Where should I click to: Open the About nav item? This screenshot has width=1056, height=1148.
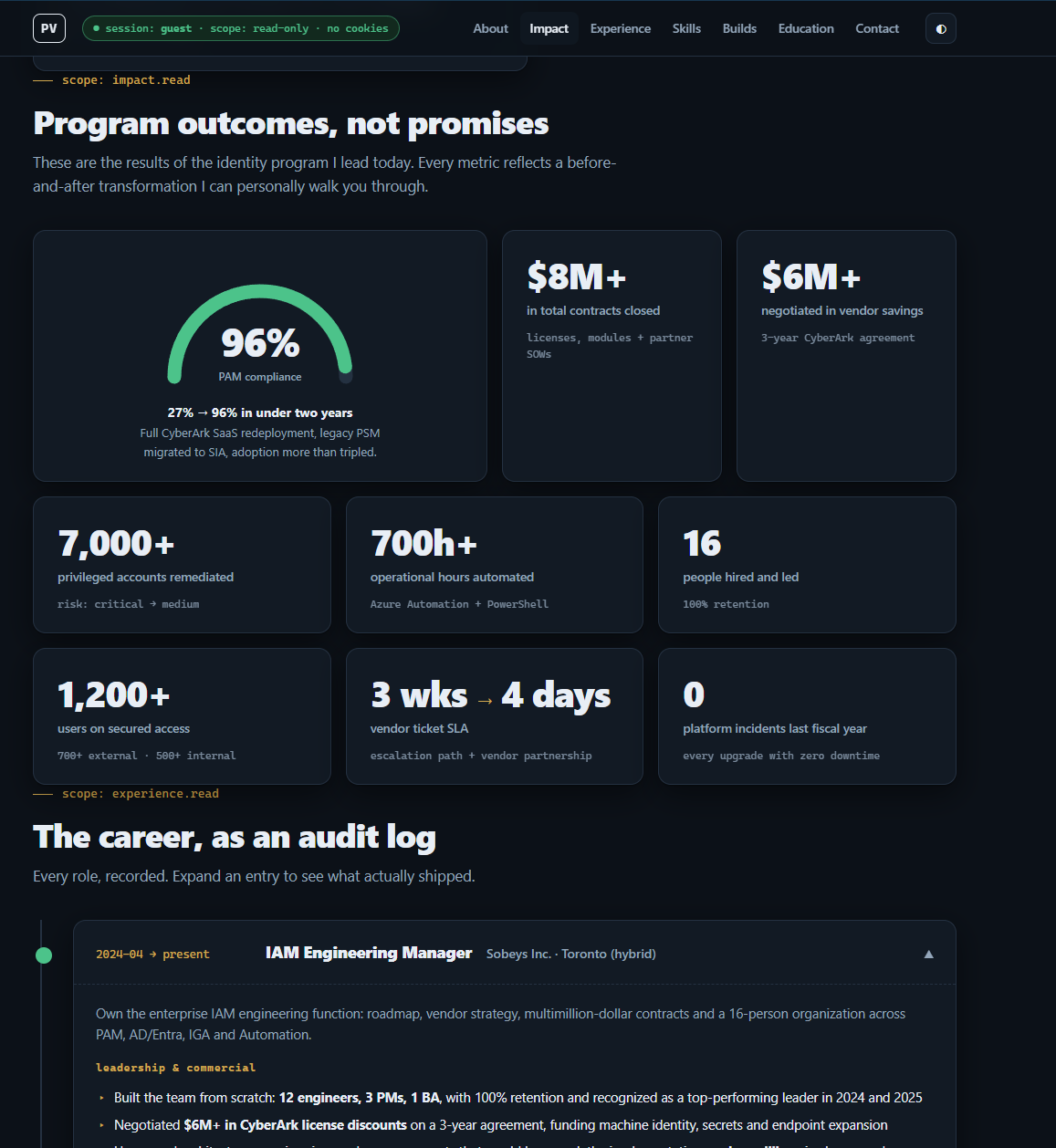click(x=490, y=28)
